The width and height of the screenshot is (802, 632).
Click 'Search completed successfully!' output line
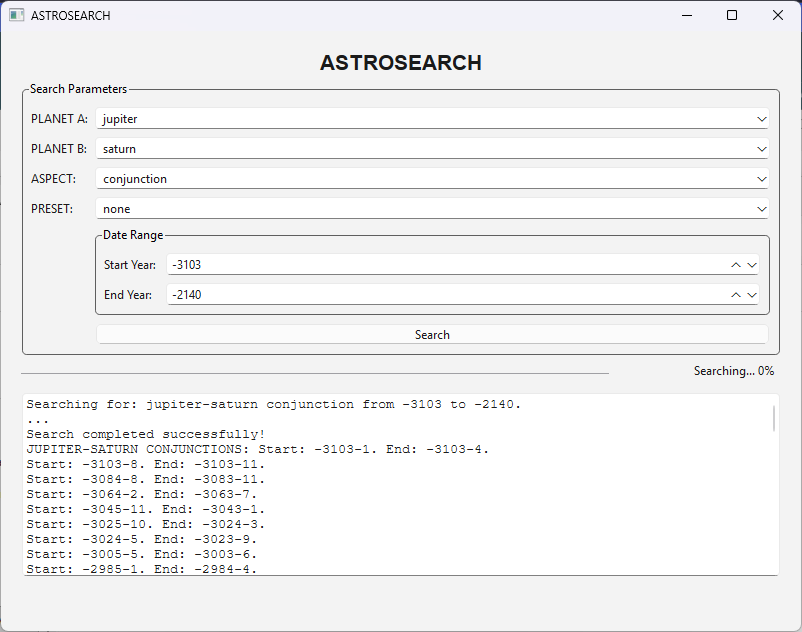click(x=146, y=434)
